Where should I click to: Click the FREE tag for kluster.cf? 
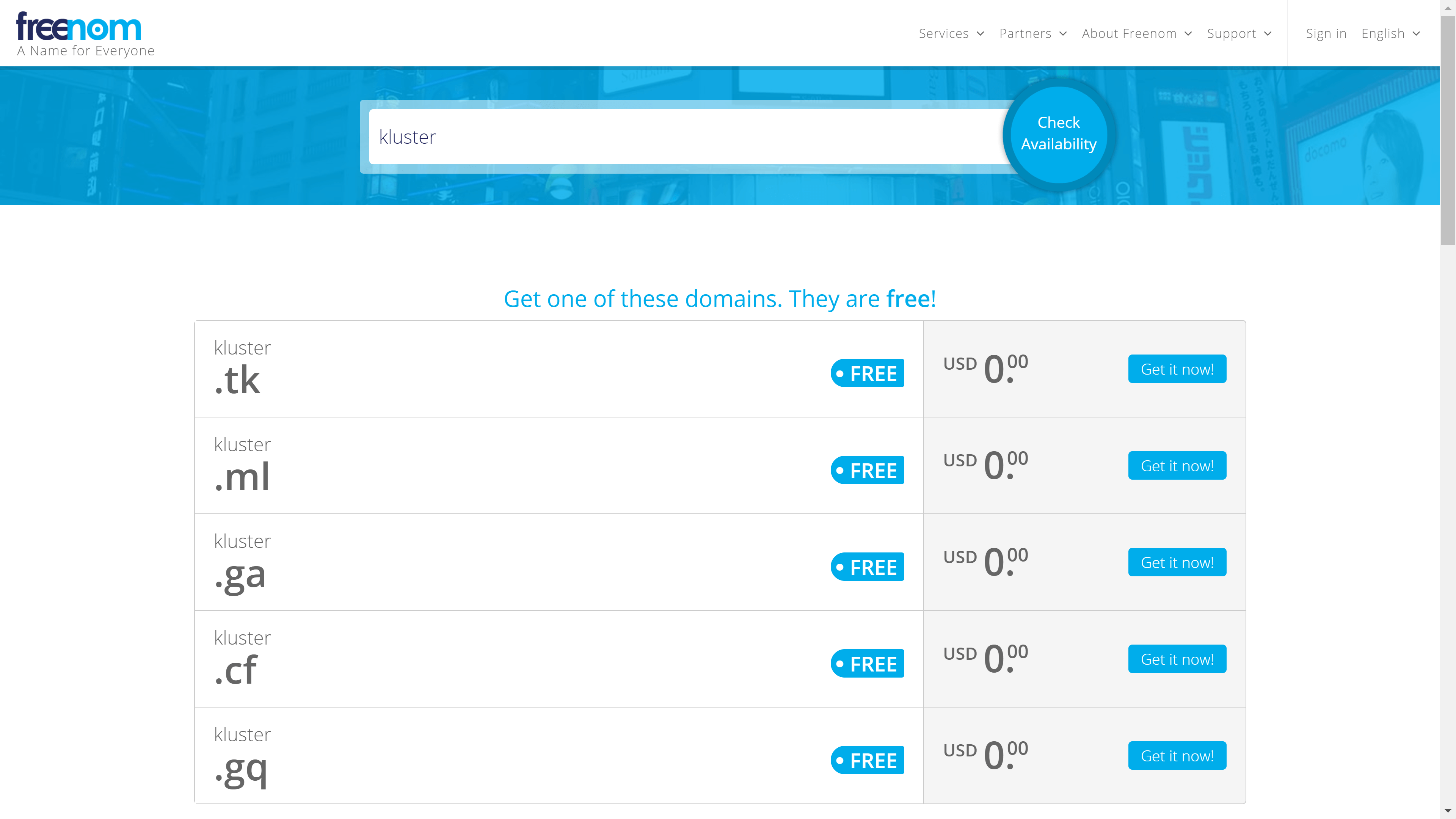click(867, 664)
